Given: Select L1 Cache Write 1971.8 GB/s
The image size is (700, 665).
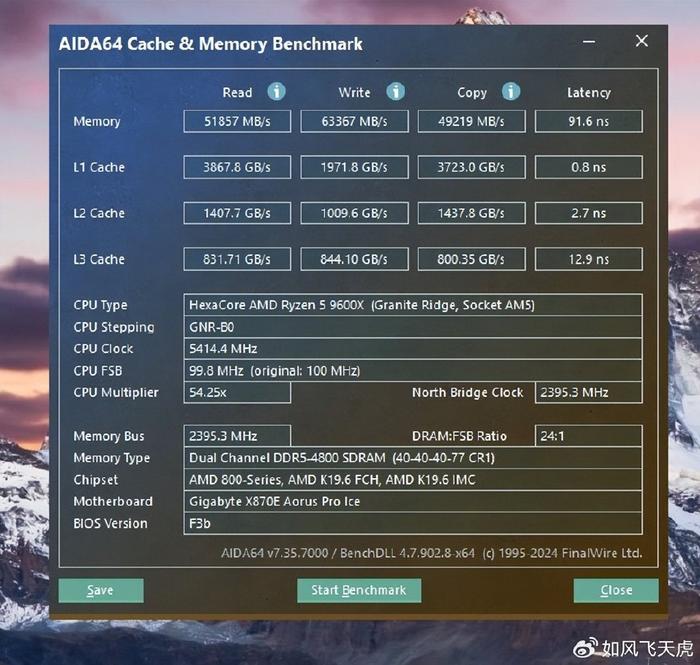Looking at the screenshot, I should coord(354,167).
